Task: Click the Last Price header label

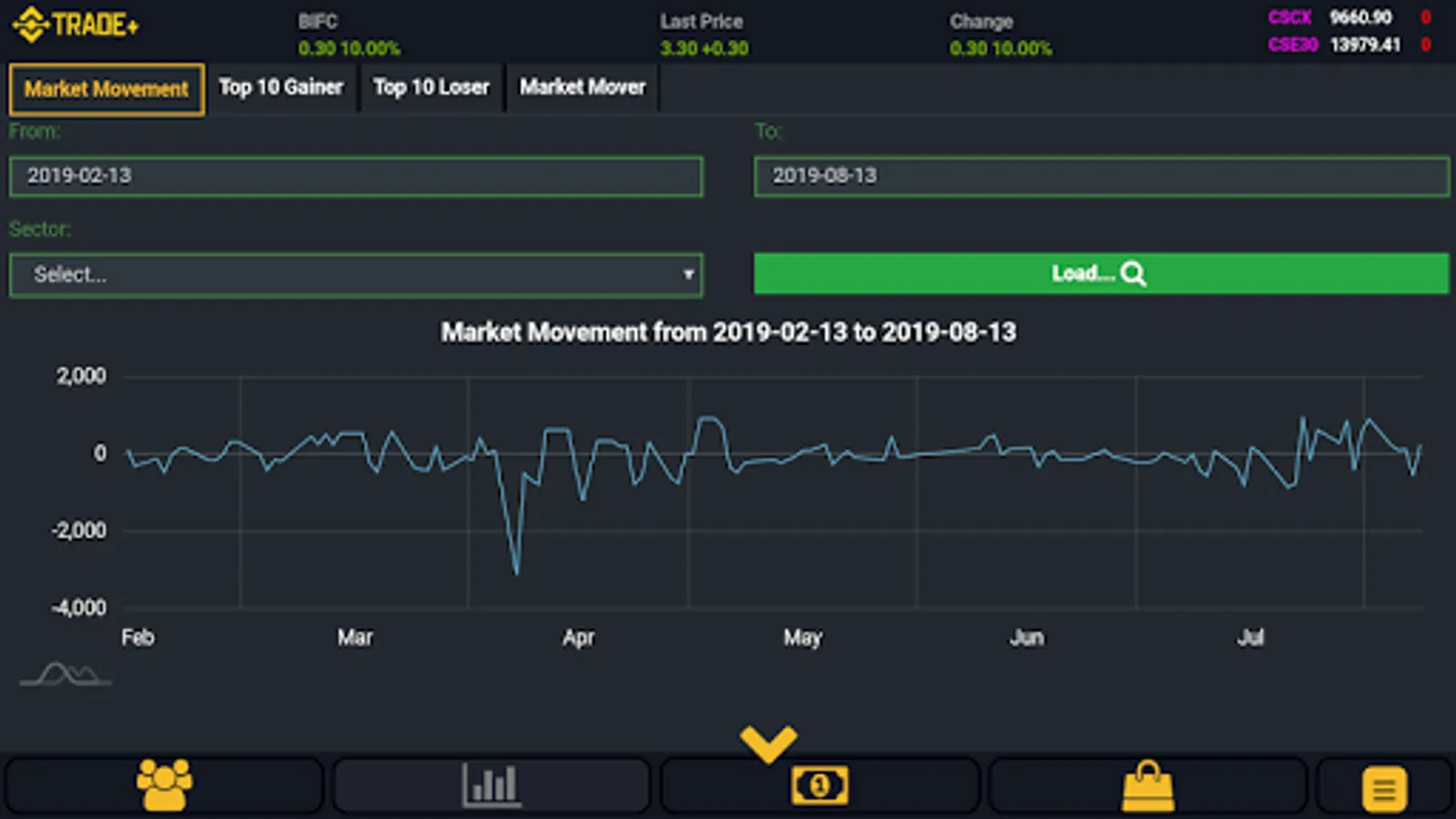Action: (x=702, y=21)
